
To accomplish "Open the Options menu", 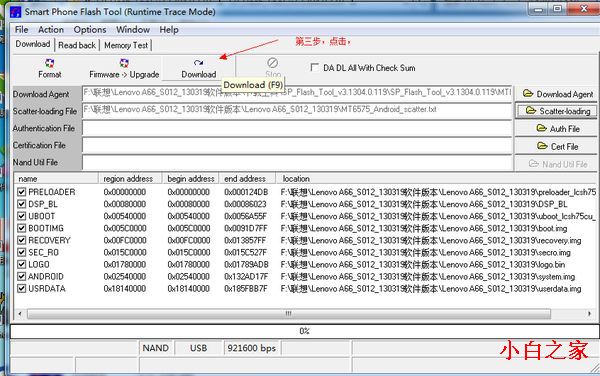I will click(x=90, y=29).
